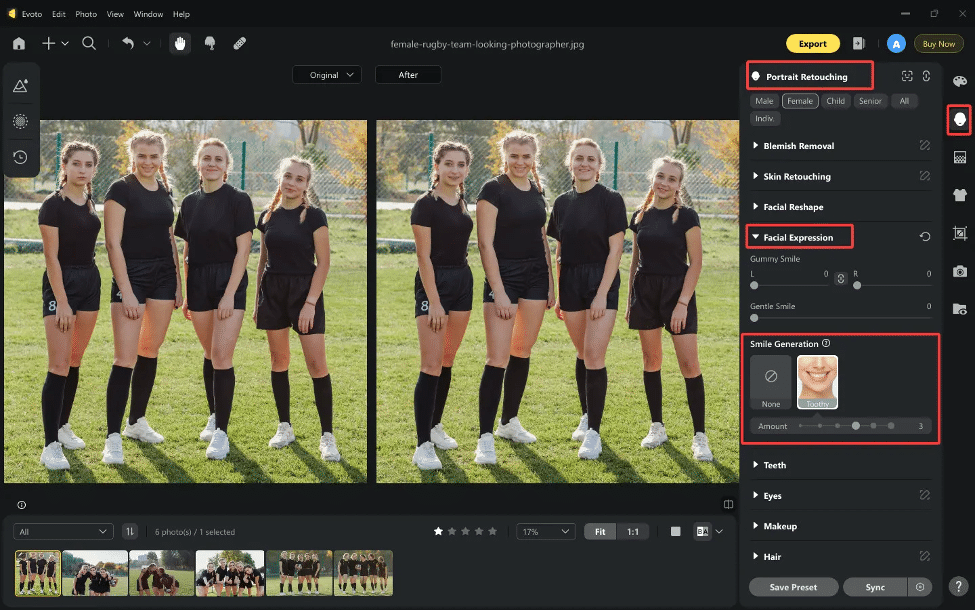Click the Save Preset button

click(x=793, y=587)
